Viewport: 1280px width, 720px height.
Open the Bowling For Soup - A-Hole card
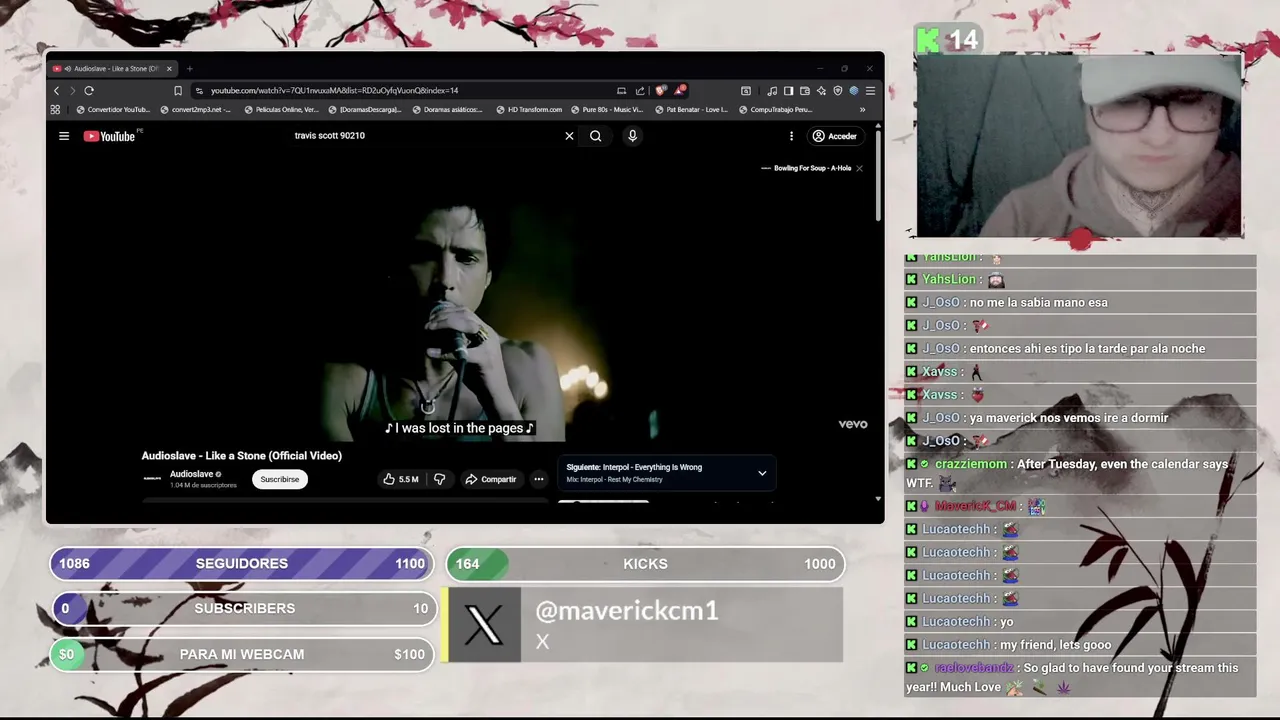(x=806, y=168)
